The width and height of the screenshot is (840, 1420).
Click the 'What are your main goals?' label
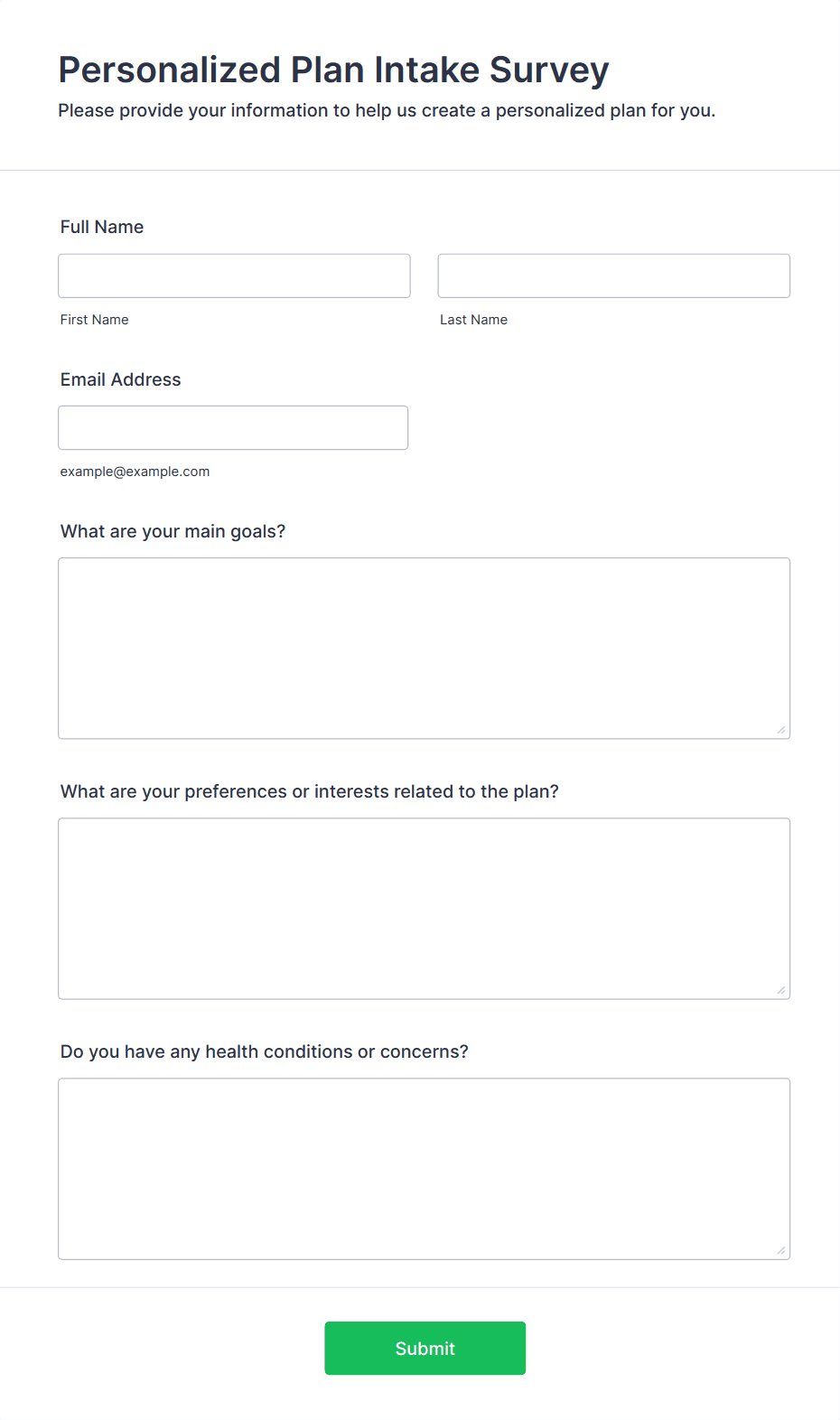coord(173,531)
